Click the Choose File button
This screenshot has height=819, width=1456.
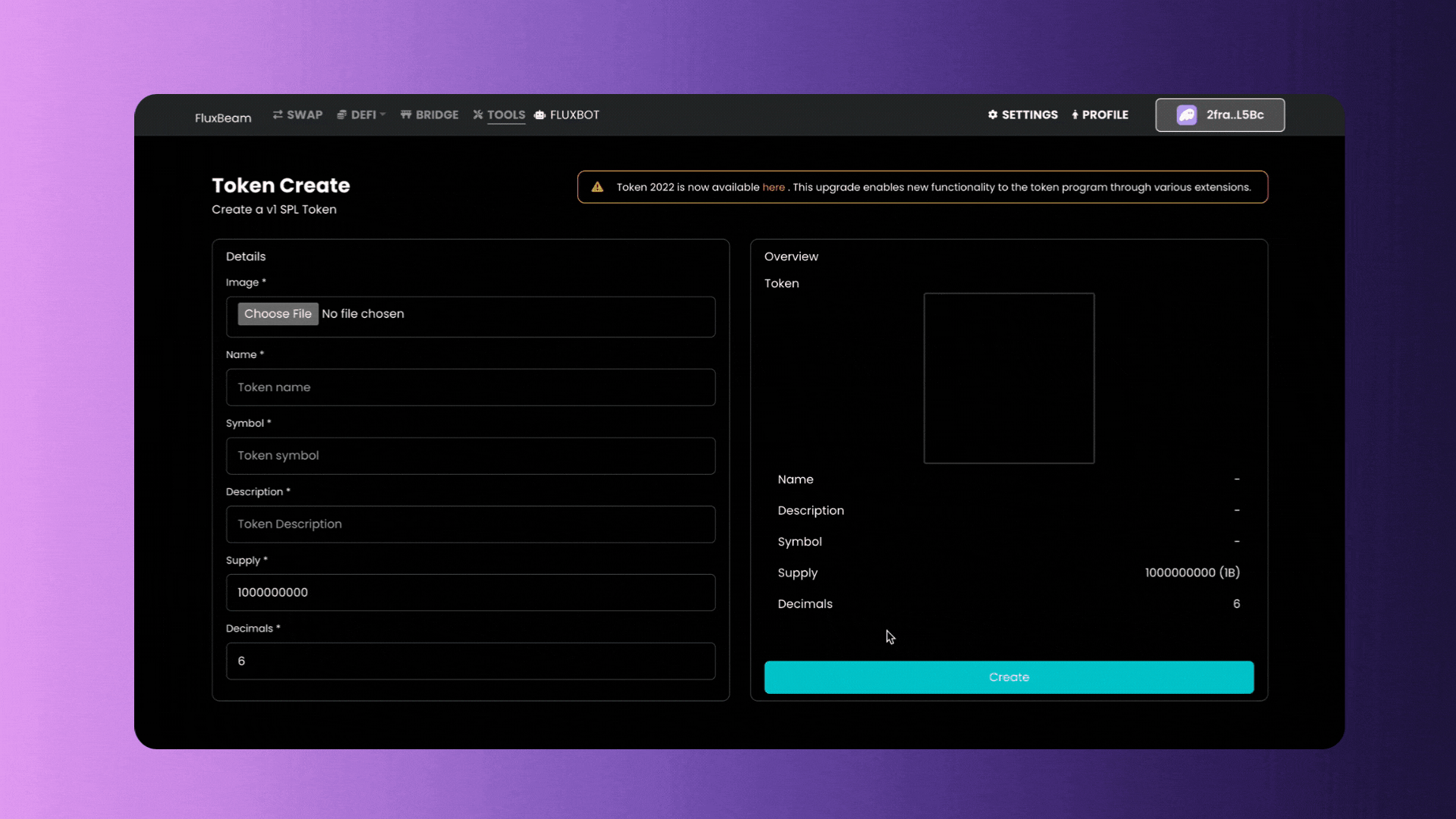(x=278, y=314)
